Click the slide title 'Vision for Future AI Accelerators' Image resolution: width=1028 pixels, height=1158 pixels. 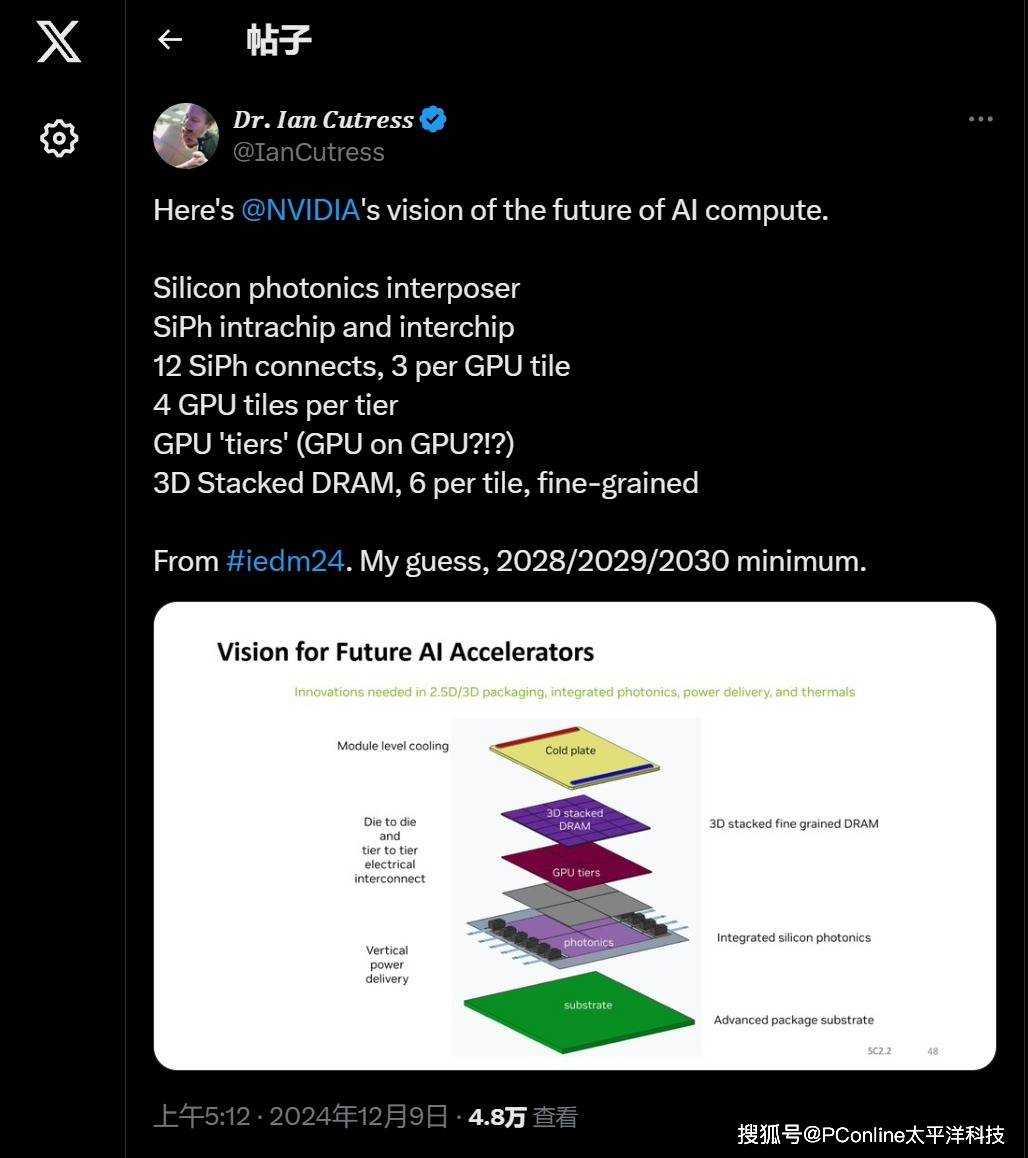coord(405,653)
